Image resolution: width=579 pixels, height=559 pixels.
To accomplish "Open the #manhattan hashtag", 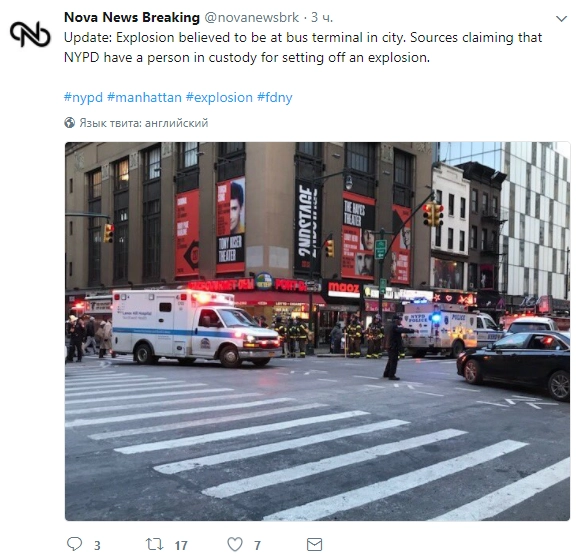I will (144, 97).
